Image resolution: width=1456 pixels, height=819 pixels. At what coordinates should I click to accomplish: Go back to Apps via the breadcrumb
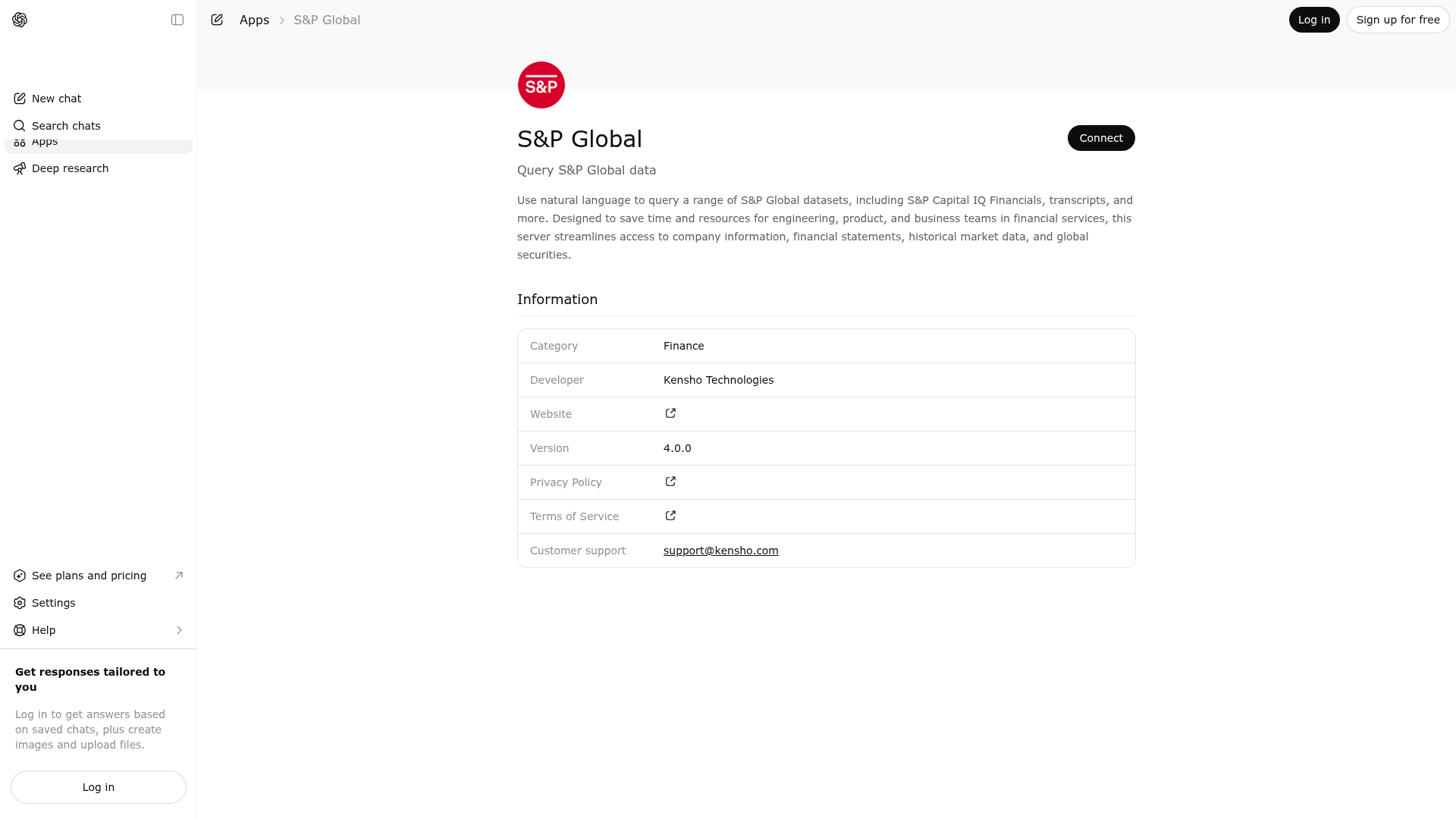(x=254, y=20)
